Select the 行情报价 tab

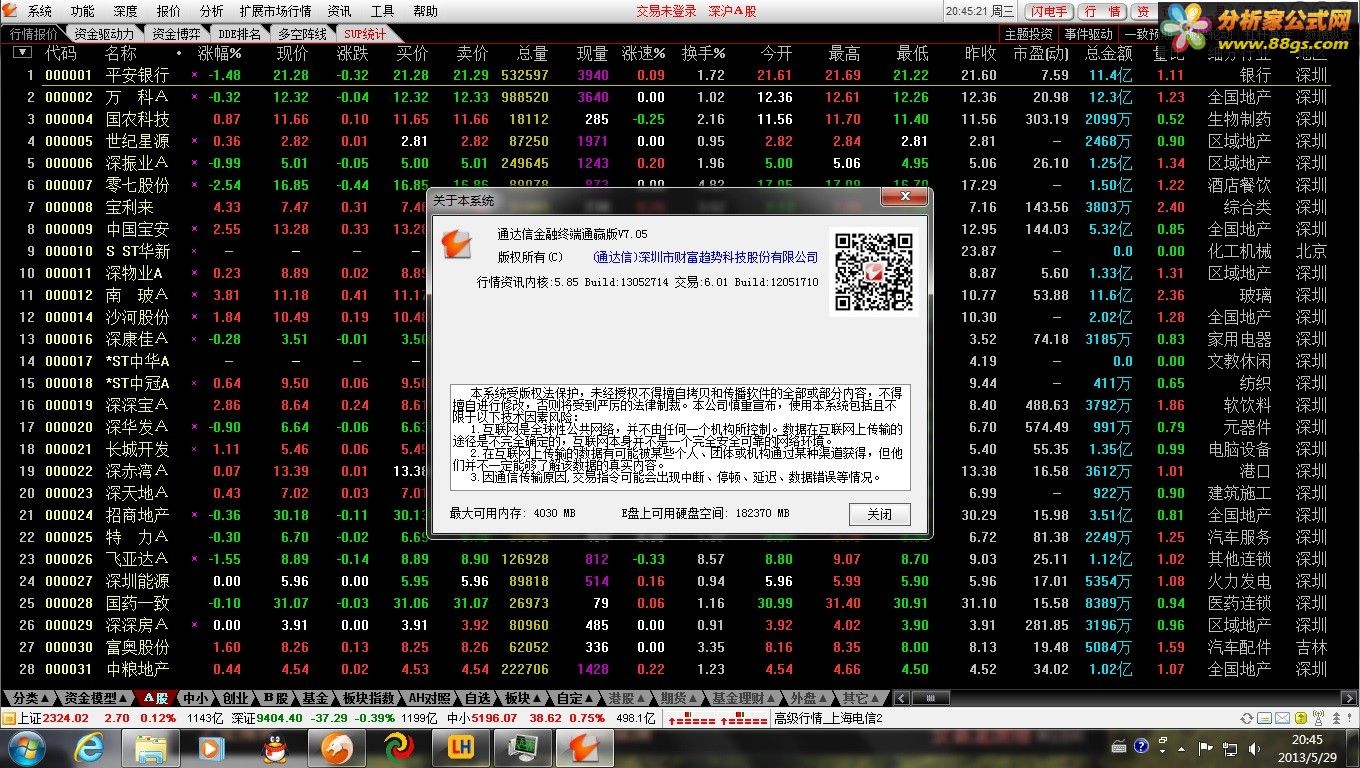pos(33,33)
